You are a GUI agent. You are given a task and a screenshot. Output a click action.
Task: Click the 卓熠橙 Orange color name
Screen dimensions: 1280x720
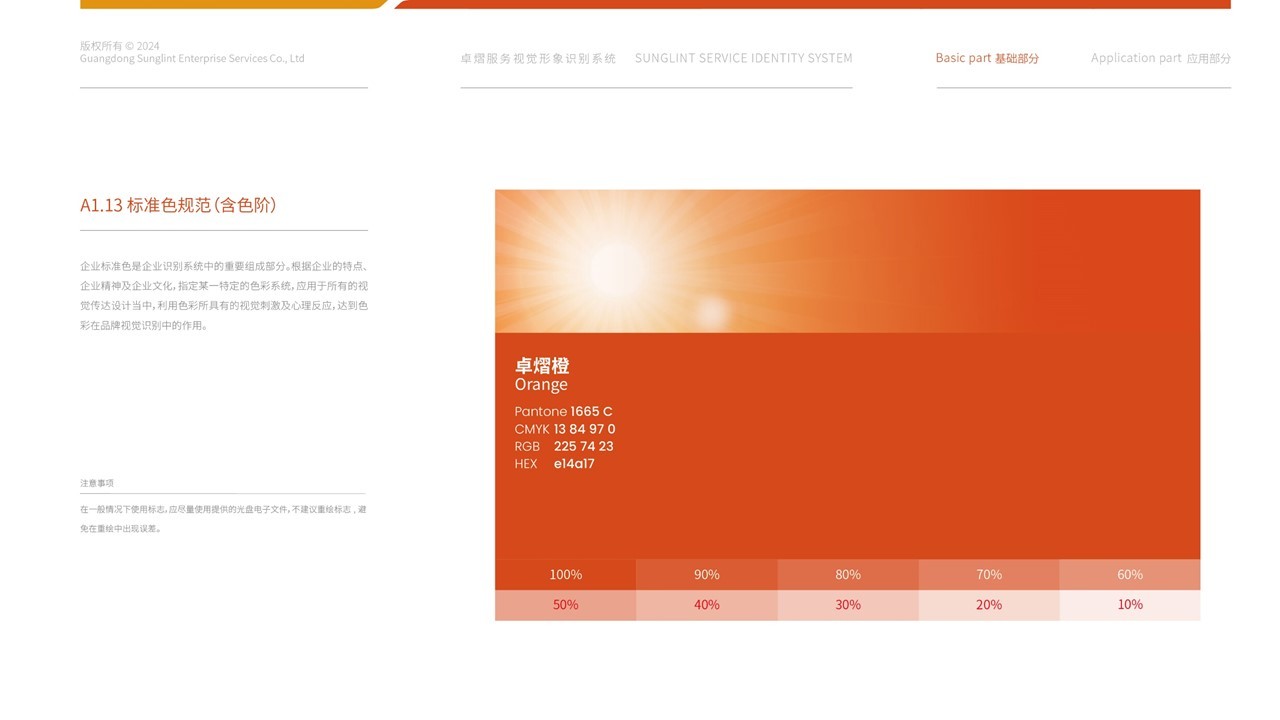pyautogui.click(x=541, y=375)
